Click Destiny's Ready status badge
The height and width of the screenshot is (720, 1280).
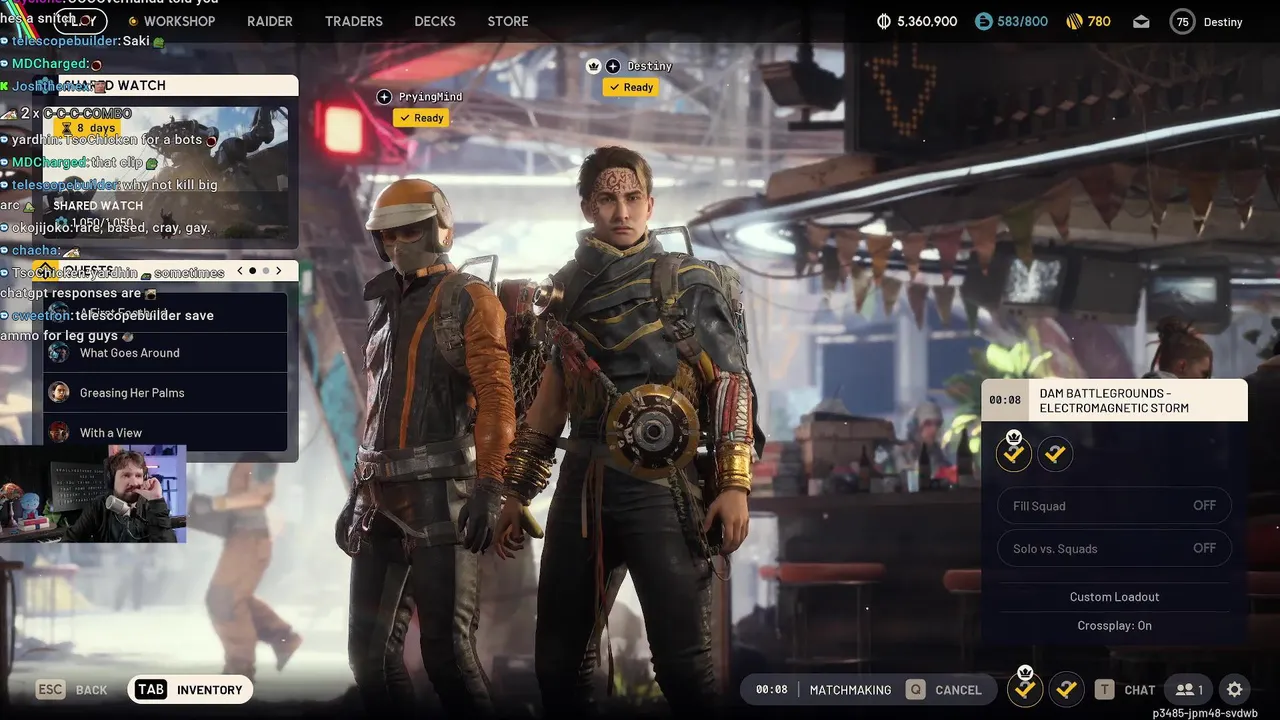click(x=630, y=87)
